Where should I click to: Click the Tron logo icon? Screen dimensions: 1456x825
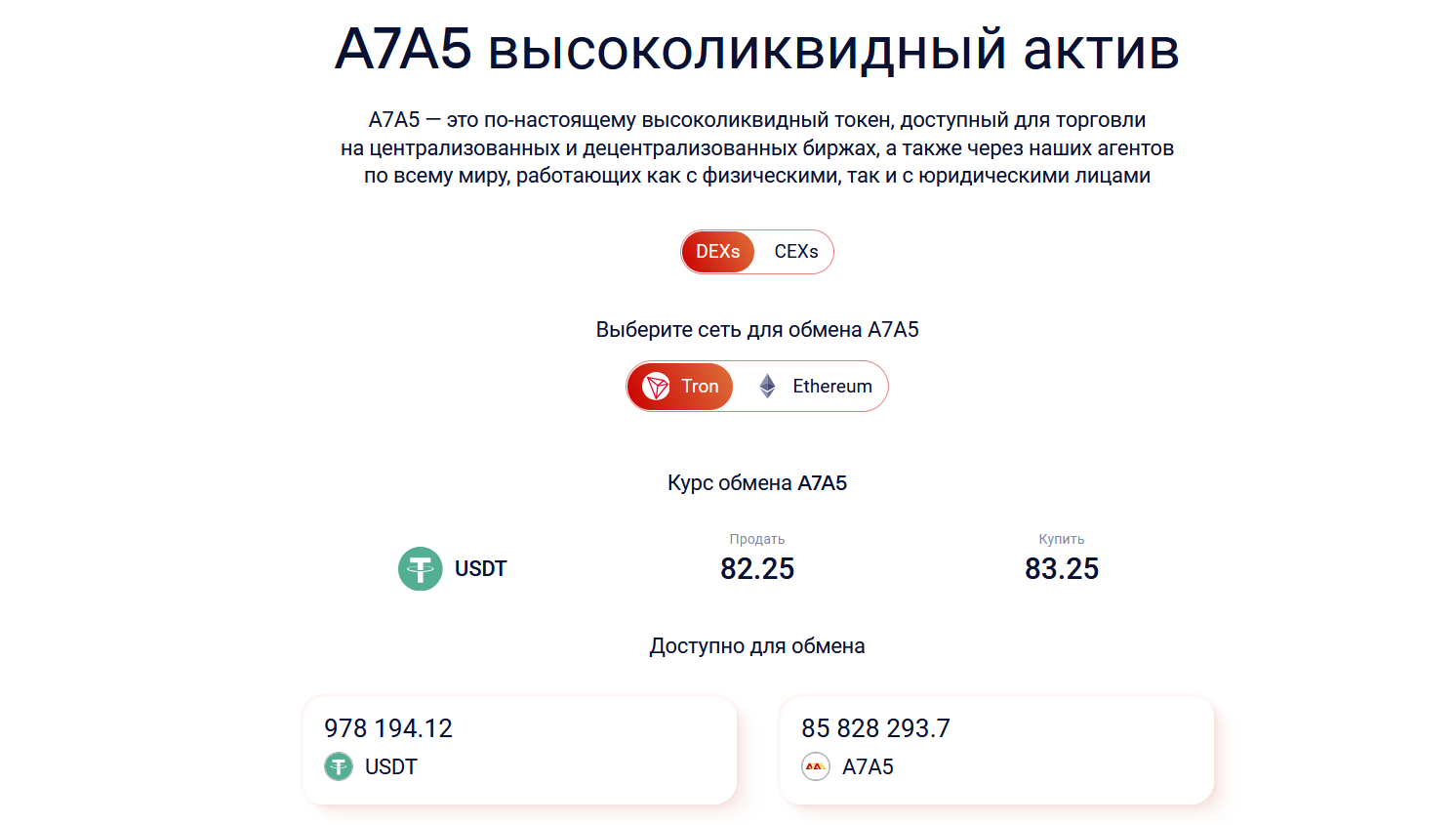coord(656,387)
